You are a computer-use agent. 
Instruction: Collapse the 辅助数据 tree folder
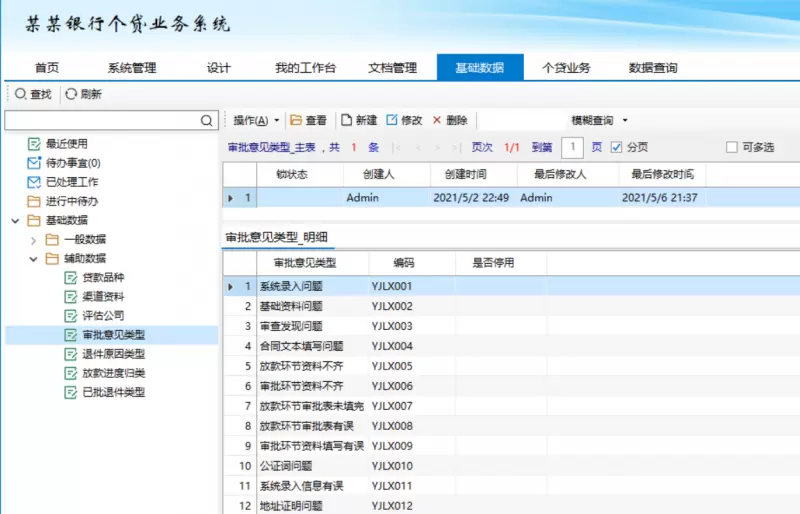33,259
